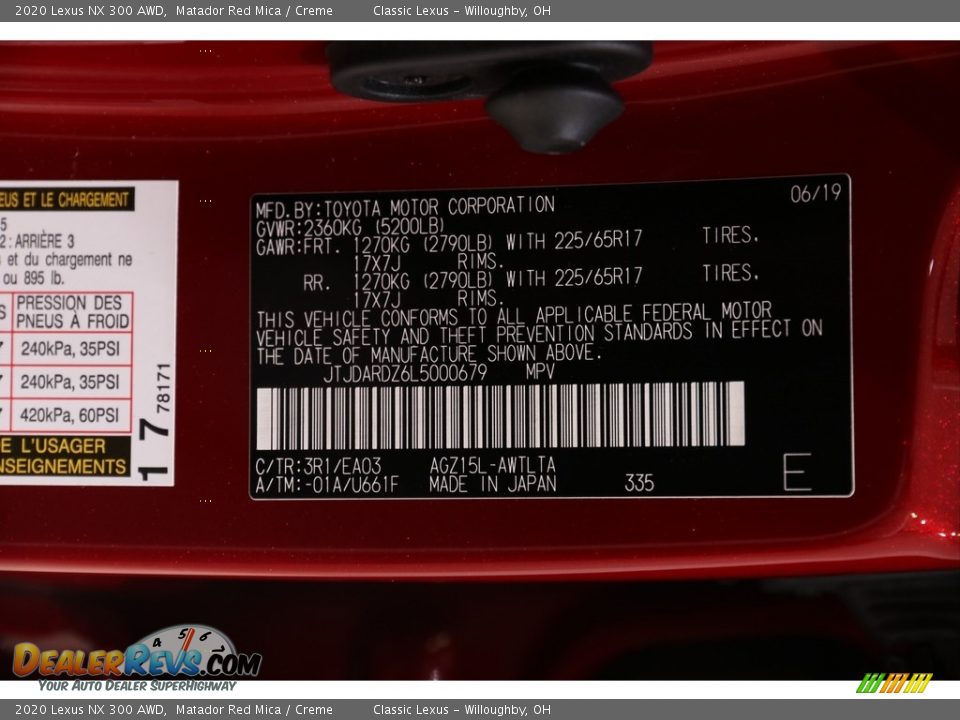The image size is (960, 720).
Task: Click 'Your Auto Dealer SuperHighway' tagline
Action: point(137,686)
